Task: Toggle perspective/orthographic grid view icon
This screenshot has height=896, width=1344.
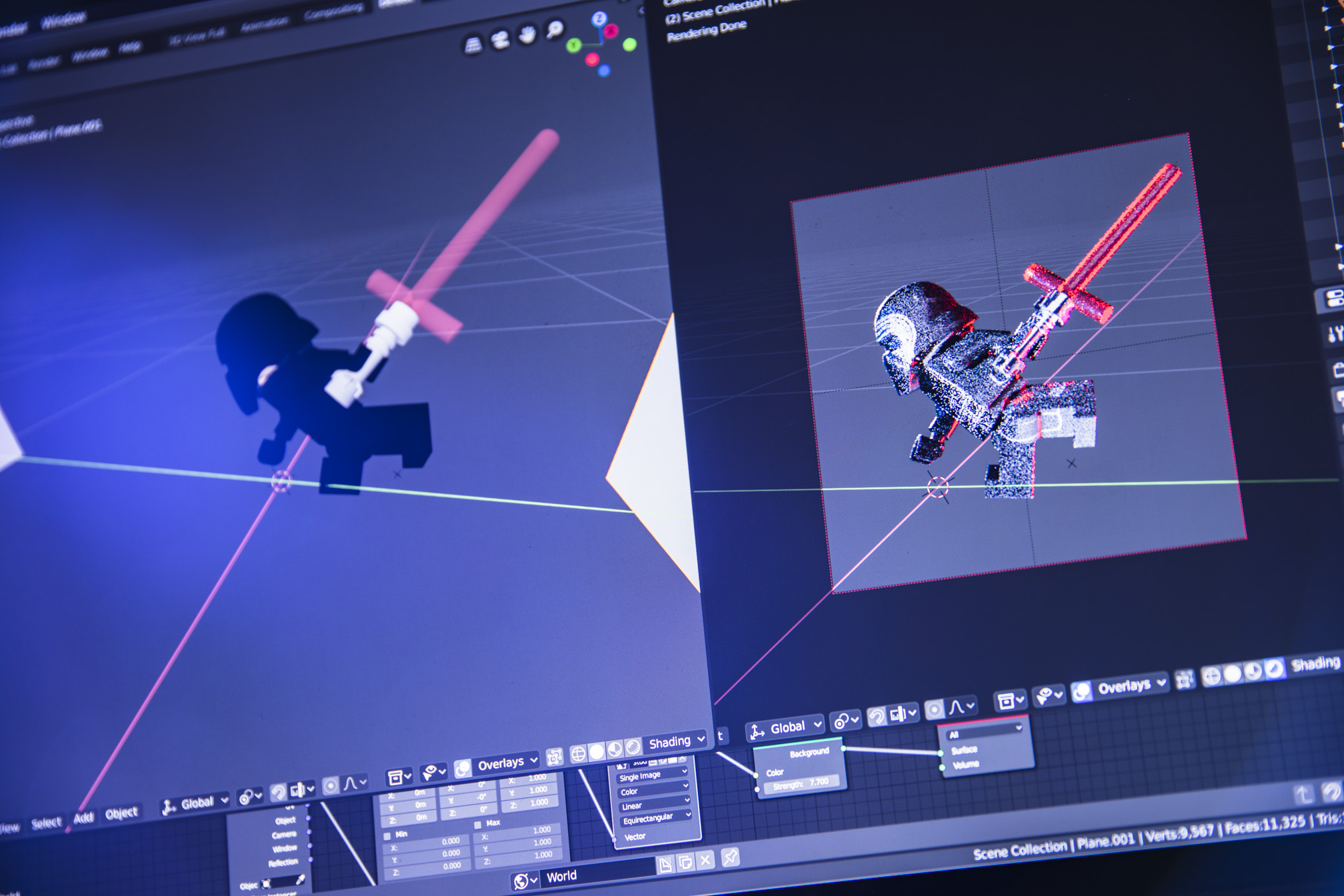Action: 473,45
